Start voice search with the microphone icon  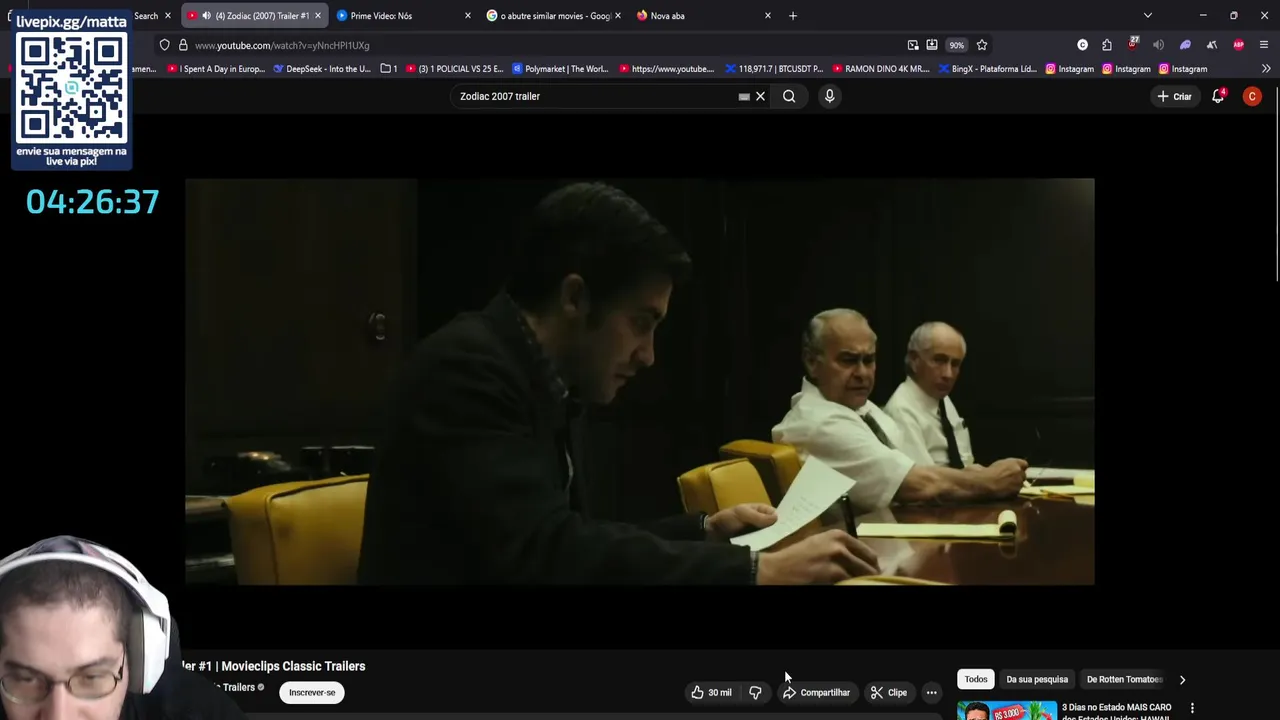click(829, 96)
